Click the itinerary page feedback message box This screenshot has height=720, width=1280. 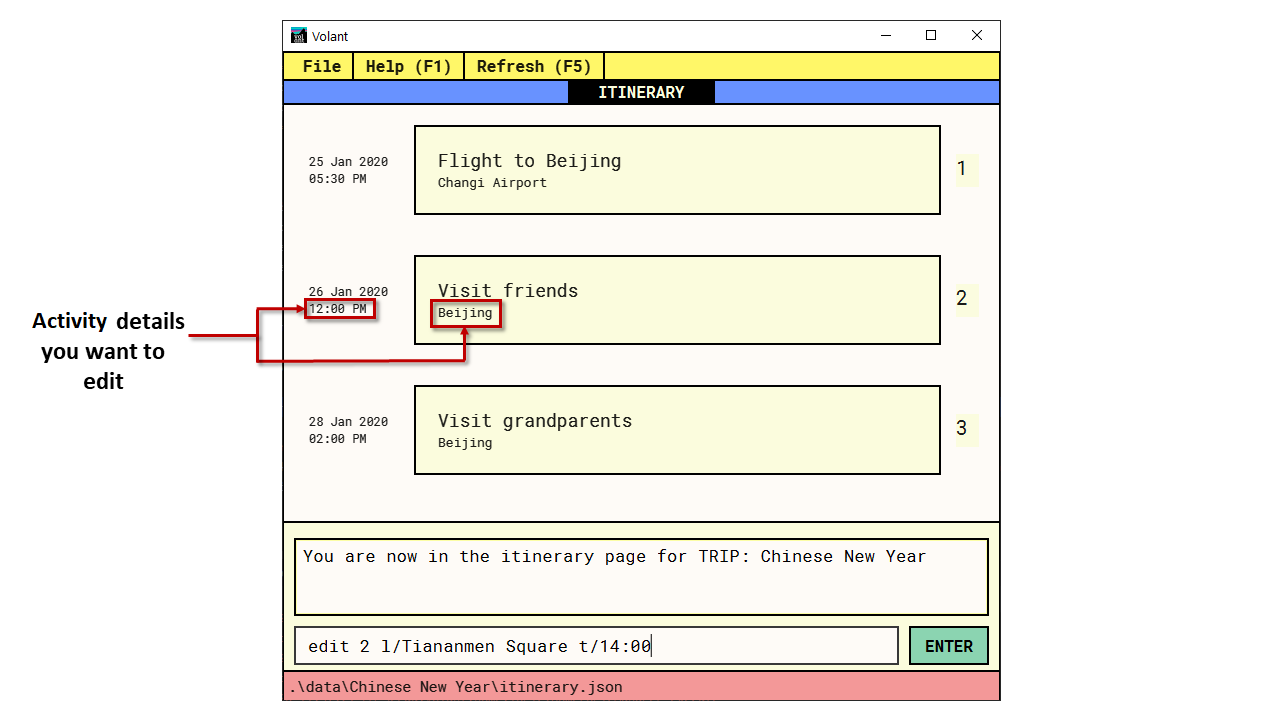pyautogui.click(x=641, y=577)
